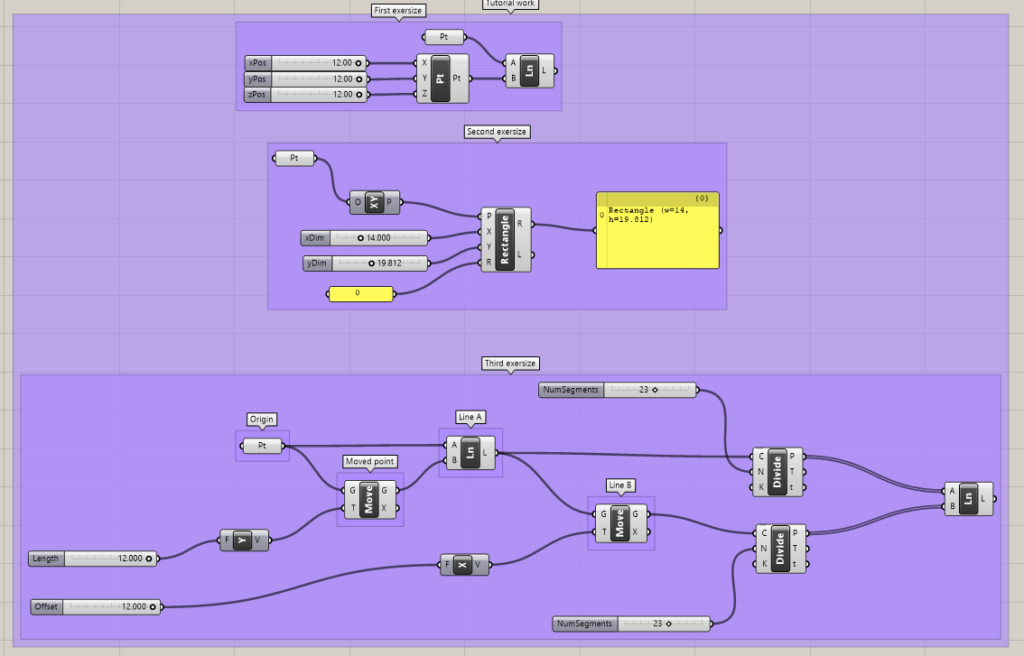Click the Offset slider

(95, 607)
